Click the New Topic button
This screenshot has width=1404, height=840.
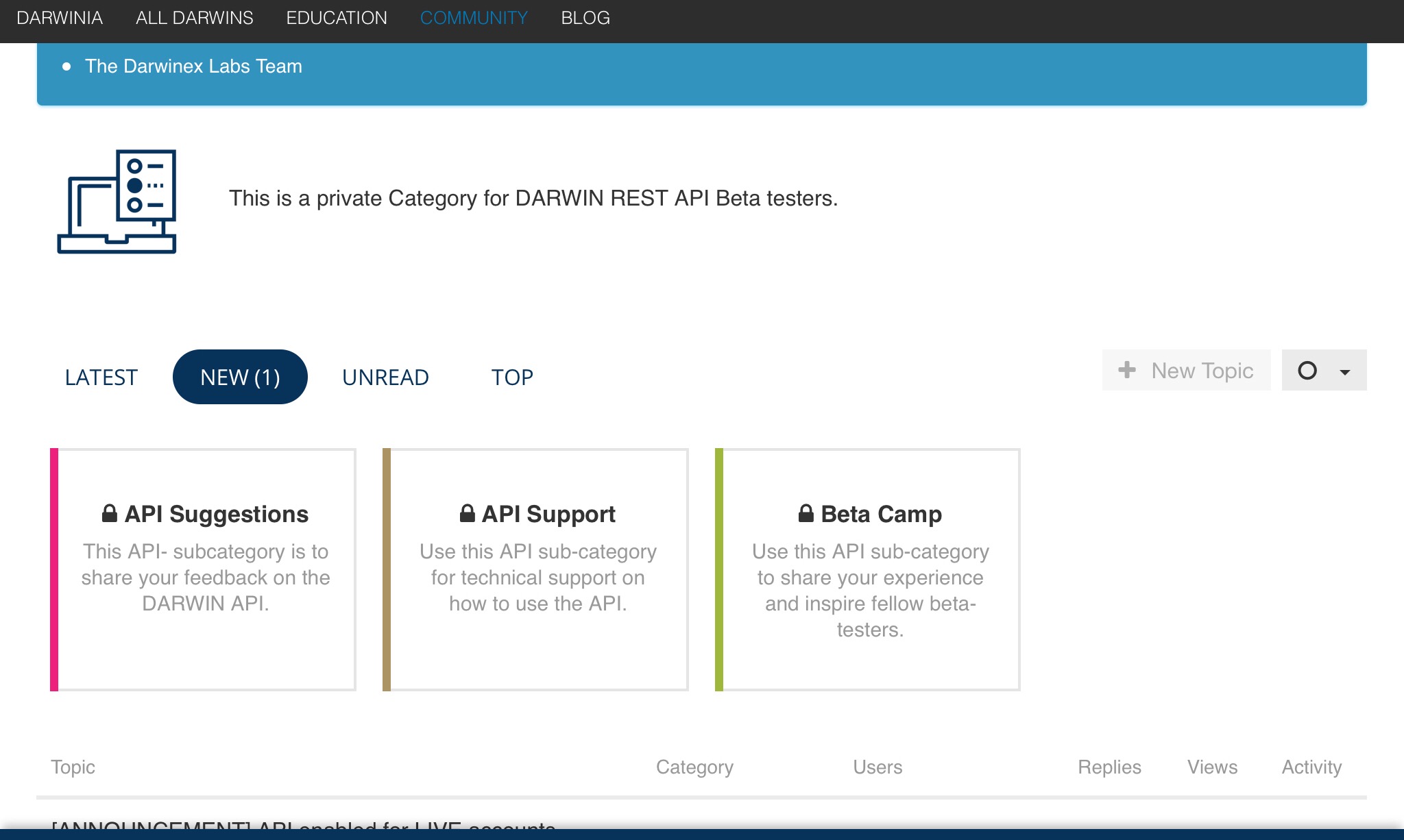[1186, 370]
